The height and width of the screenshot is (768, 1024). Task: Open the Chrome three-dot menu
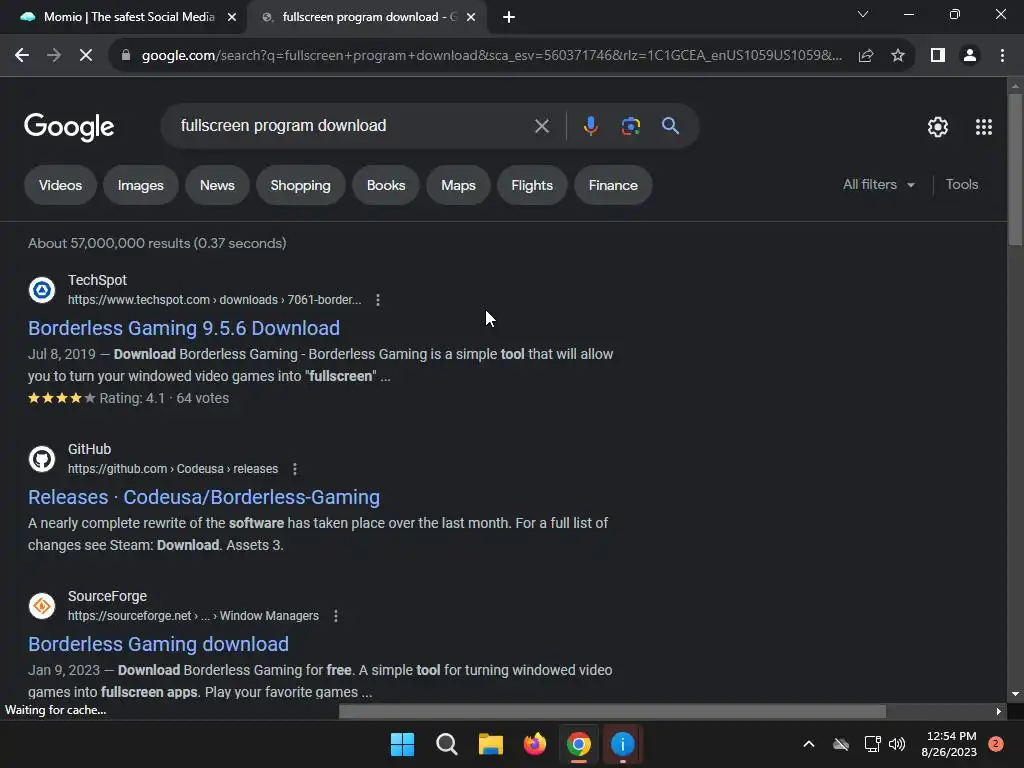[x=1002, y=56]
